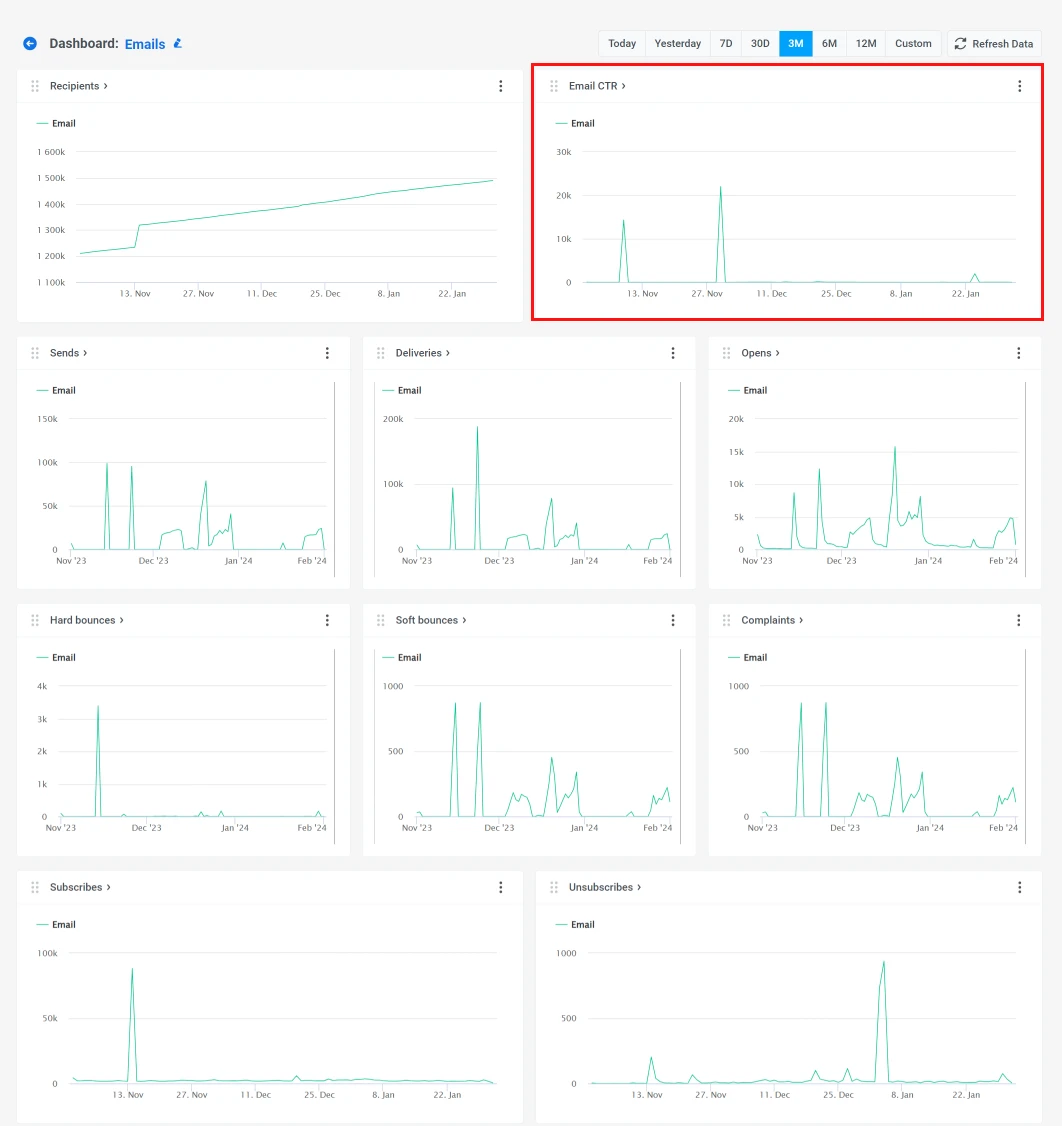Open the kebab menu on Opens card

pyautogui.click(x=1019, y=353)
